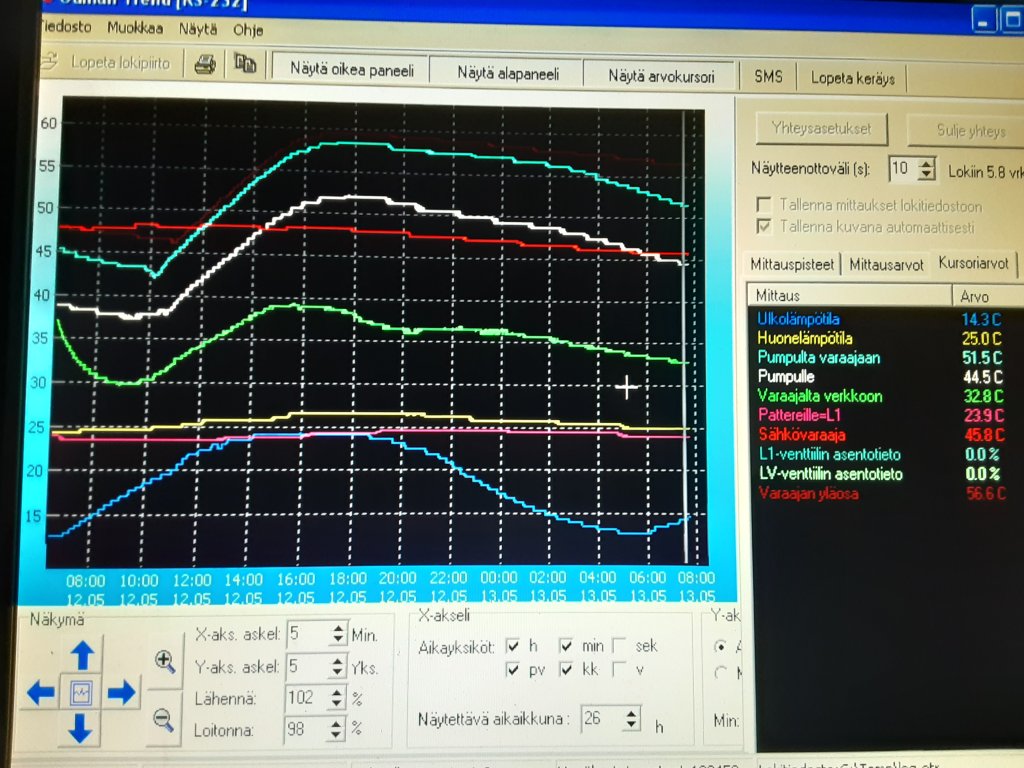
Task: Click the Mittaus column header
Action: click(x=849, y=295)
